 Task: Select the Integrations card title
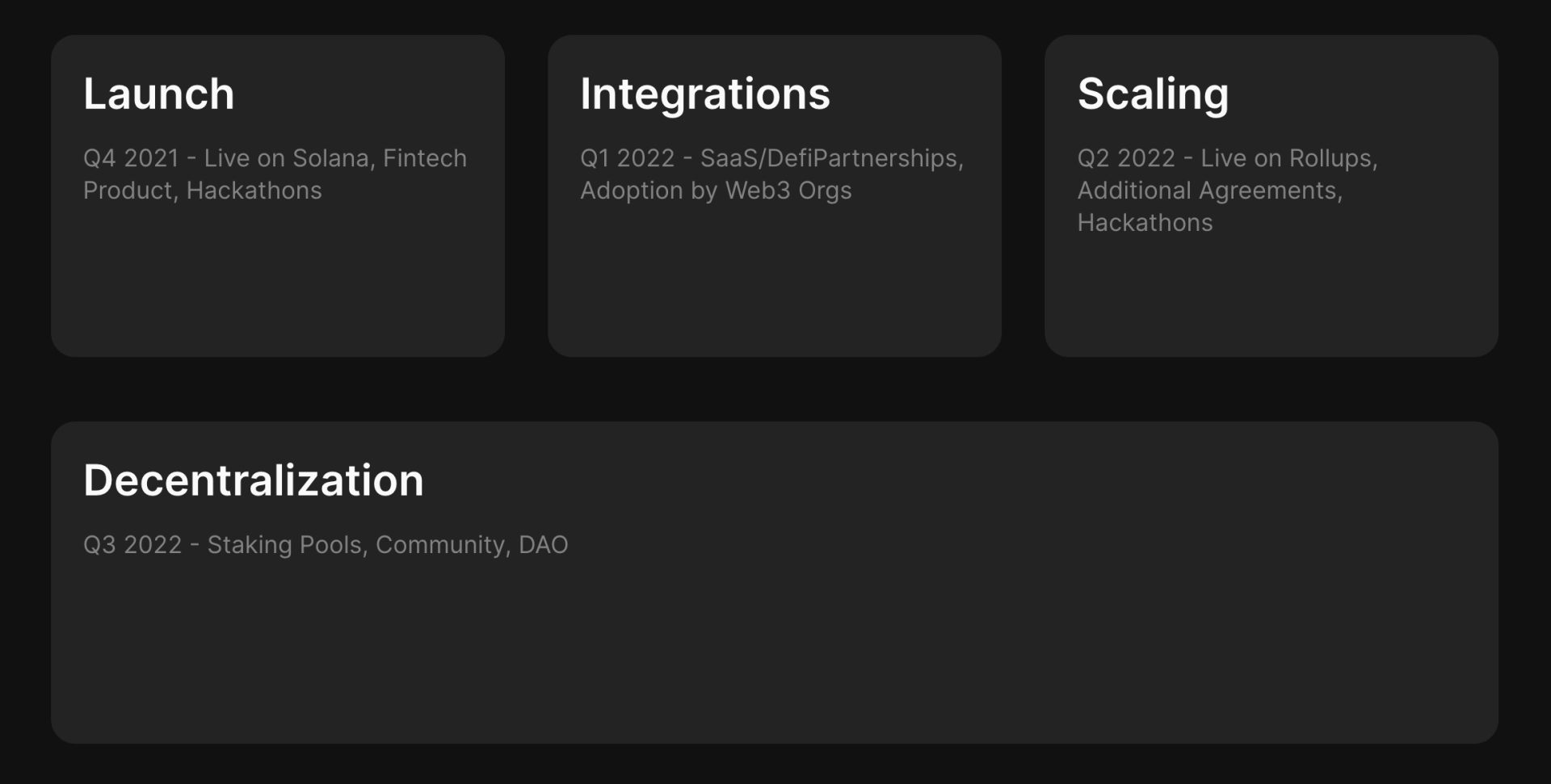pyautogui.click(x=704, y=94)
